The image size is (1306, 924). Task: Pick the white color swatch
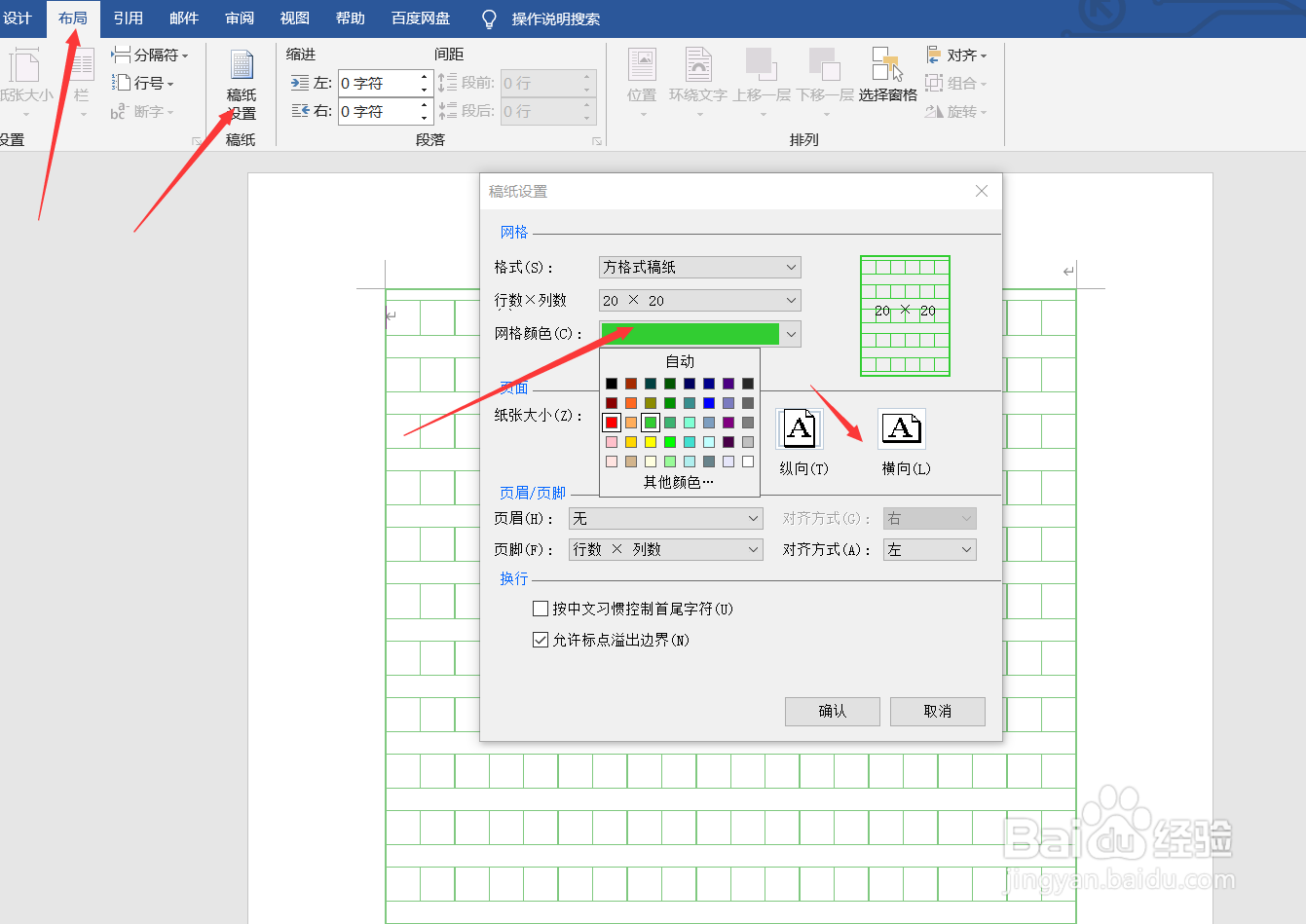click(748, 462)
